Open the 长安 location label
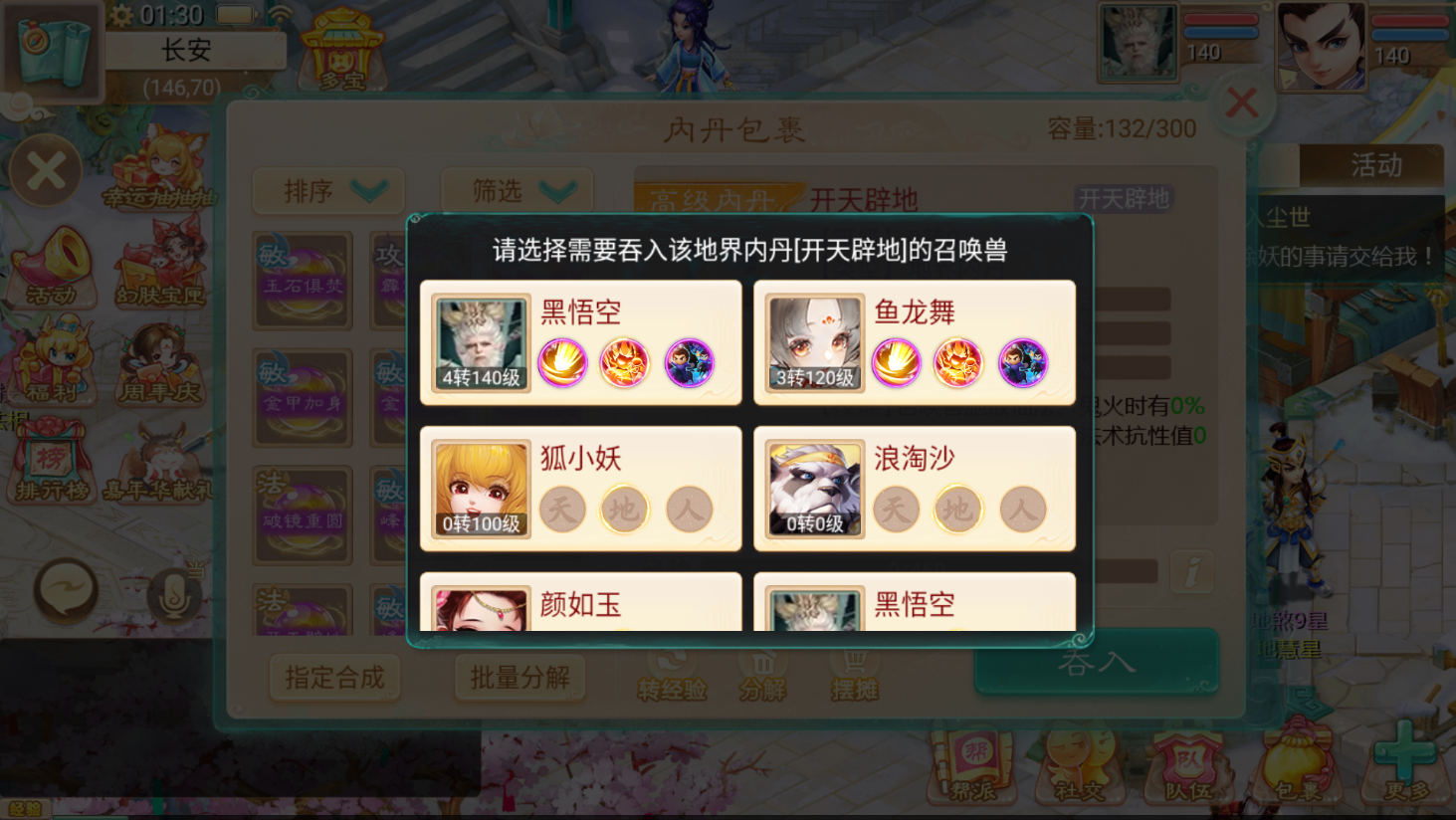 click(187, 51)
